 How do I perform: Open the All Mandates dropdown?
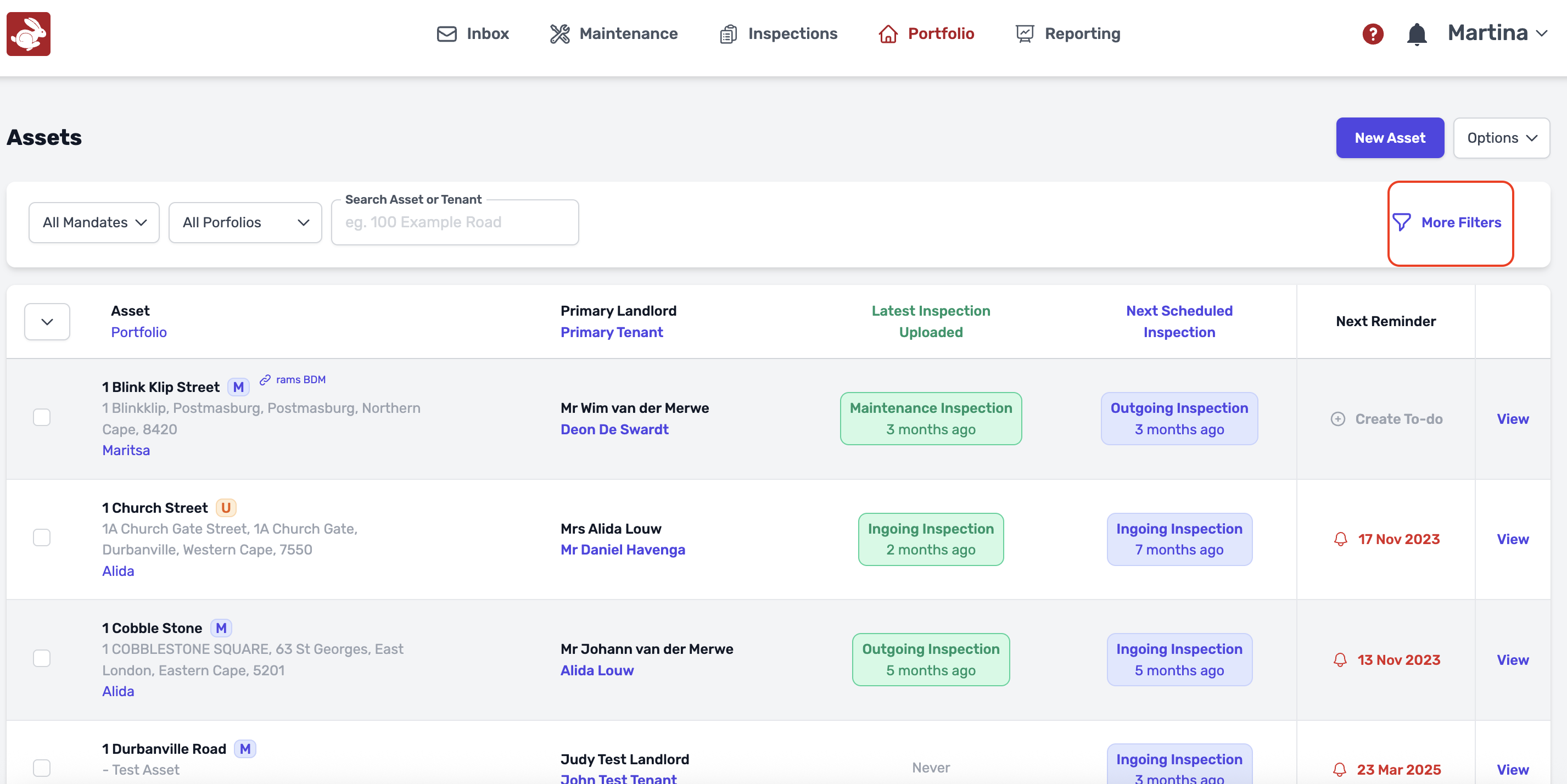pos(94,222)
